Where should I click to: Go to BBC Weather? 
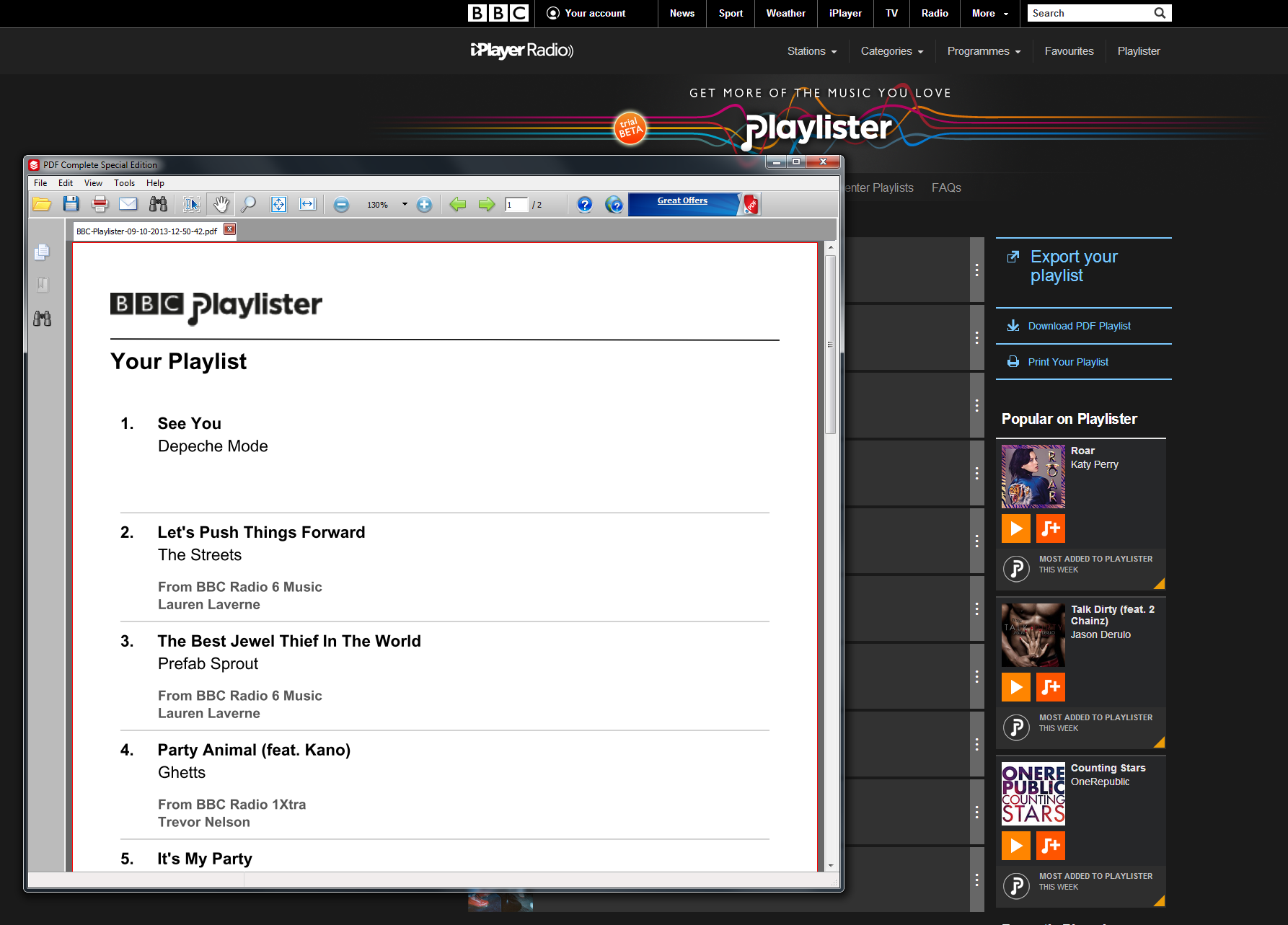click(786, 13)
